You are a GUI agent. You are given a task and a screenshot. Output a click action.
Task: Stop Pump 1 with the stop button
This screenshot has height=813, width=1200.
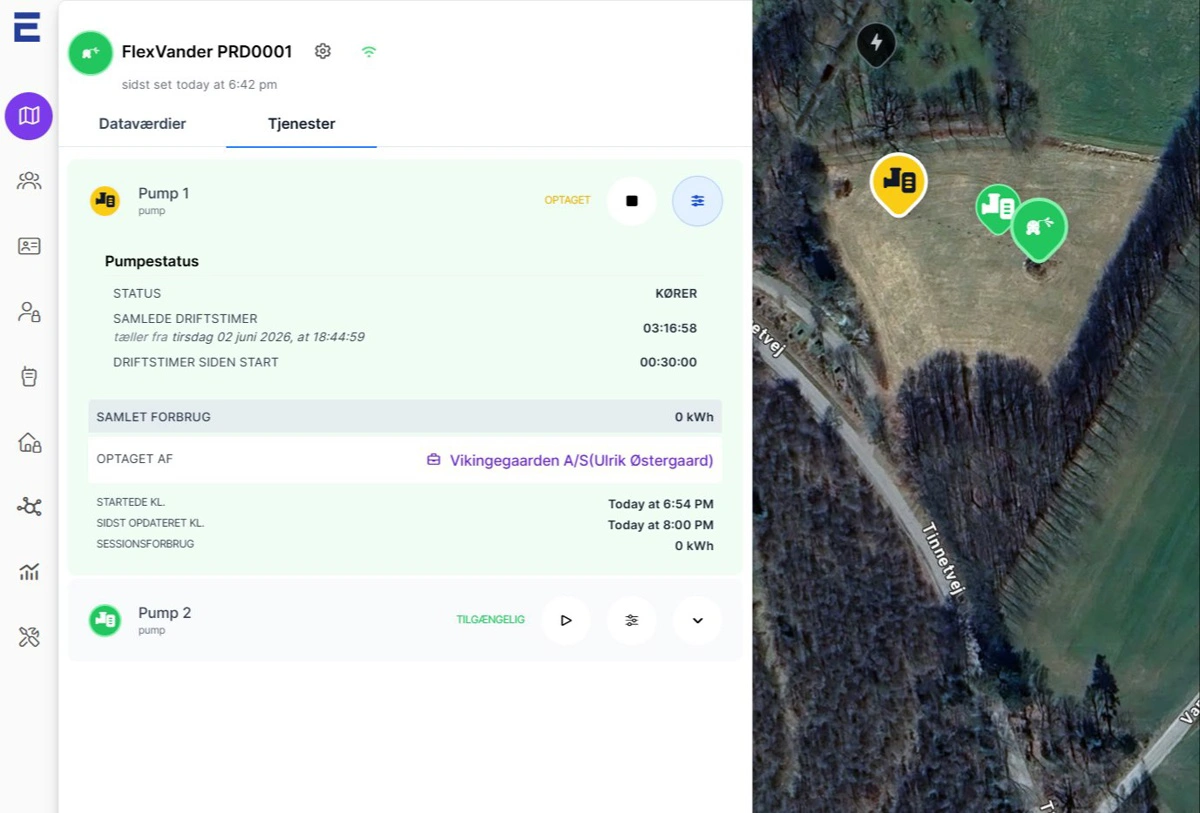pyautogui.click(x=632, y=201)
